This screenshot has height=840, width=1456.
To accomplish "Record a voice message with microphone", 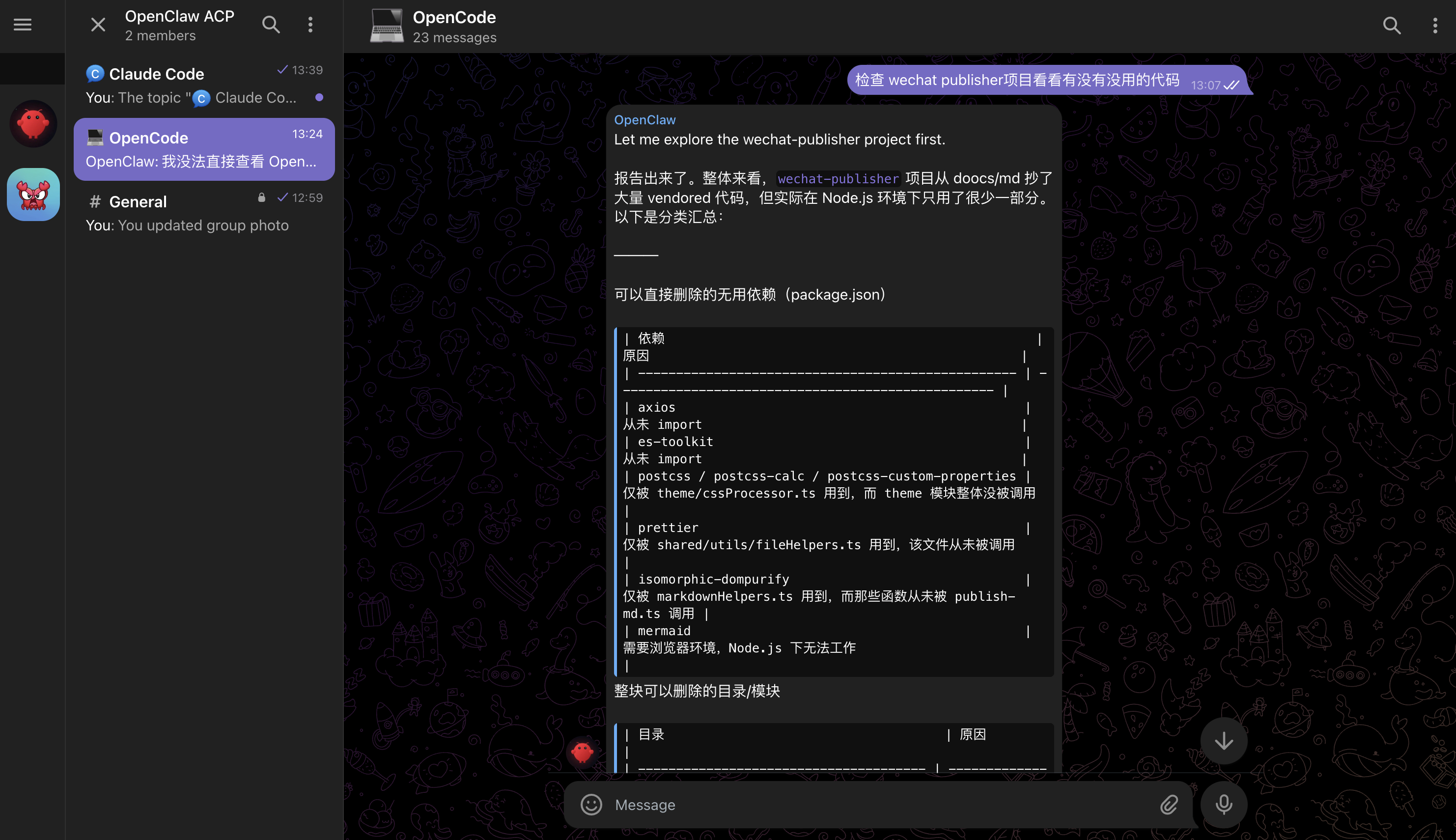I will (x=1224, y=804).
